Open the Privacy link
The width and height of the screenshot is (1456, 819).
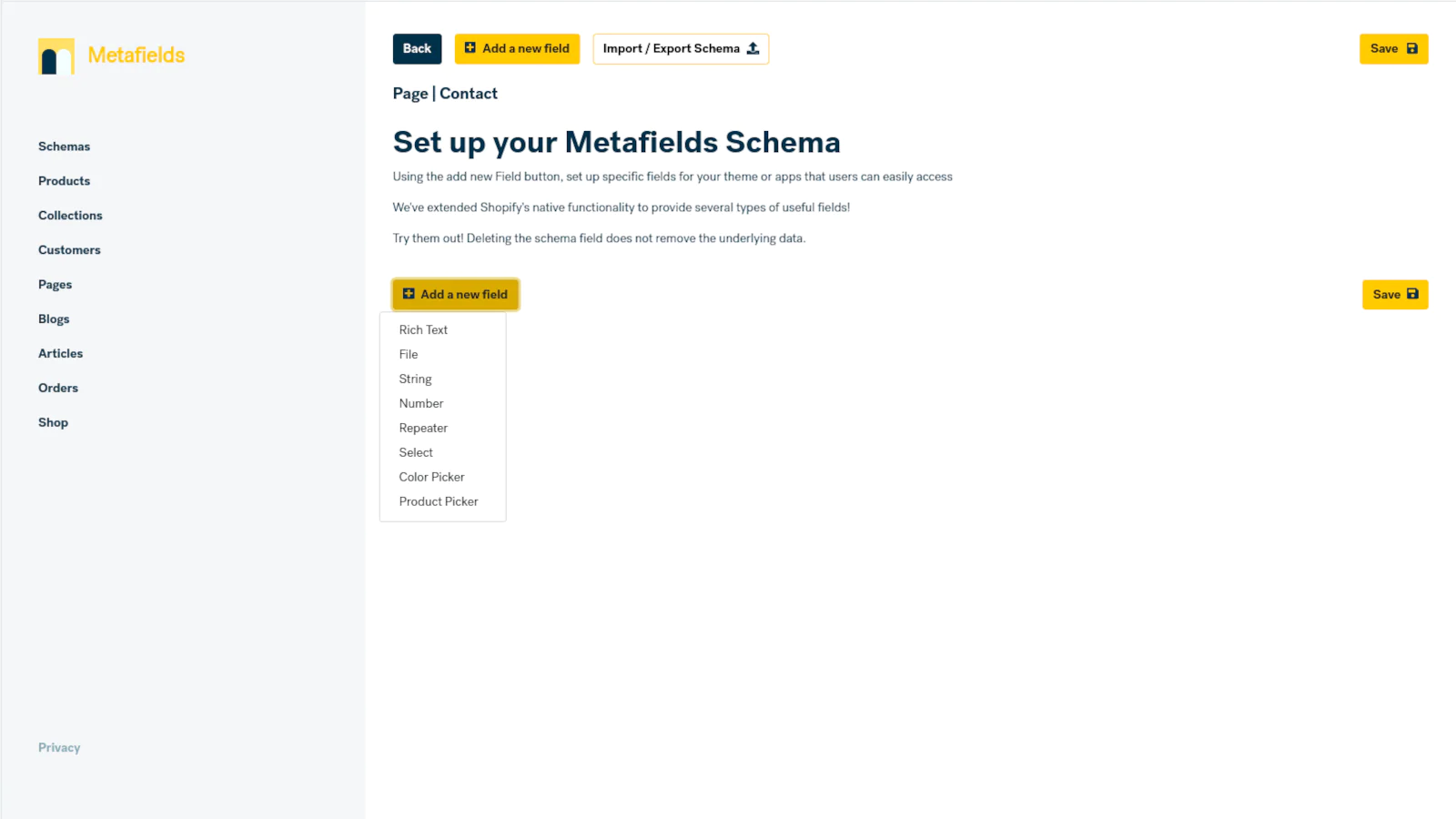click(59, 748)
